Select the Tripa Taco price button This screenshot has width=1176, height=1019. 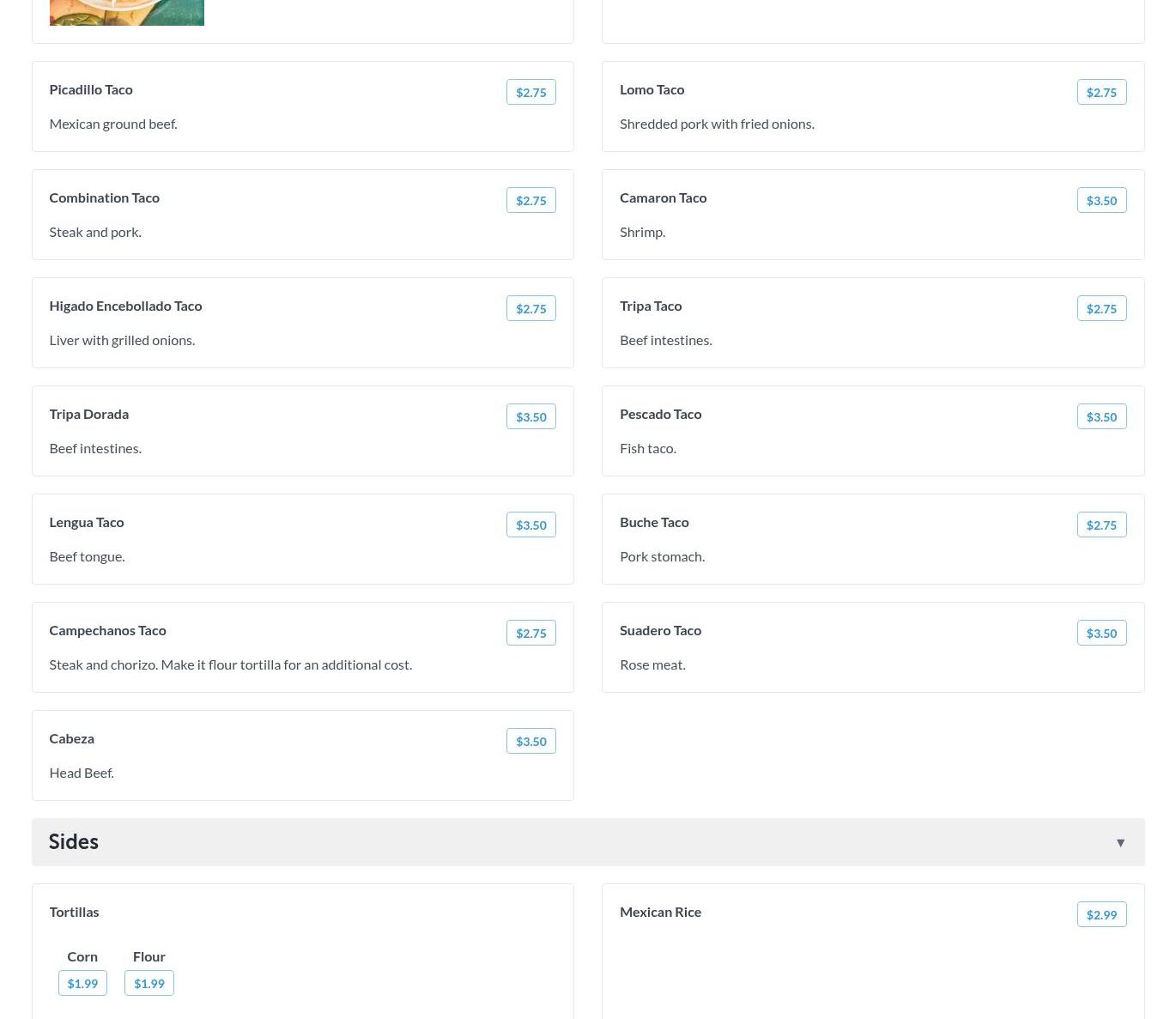(1101, 308)
